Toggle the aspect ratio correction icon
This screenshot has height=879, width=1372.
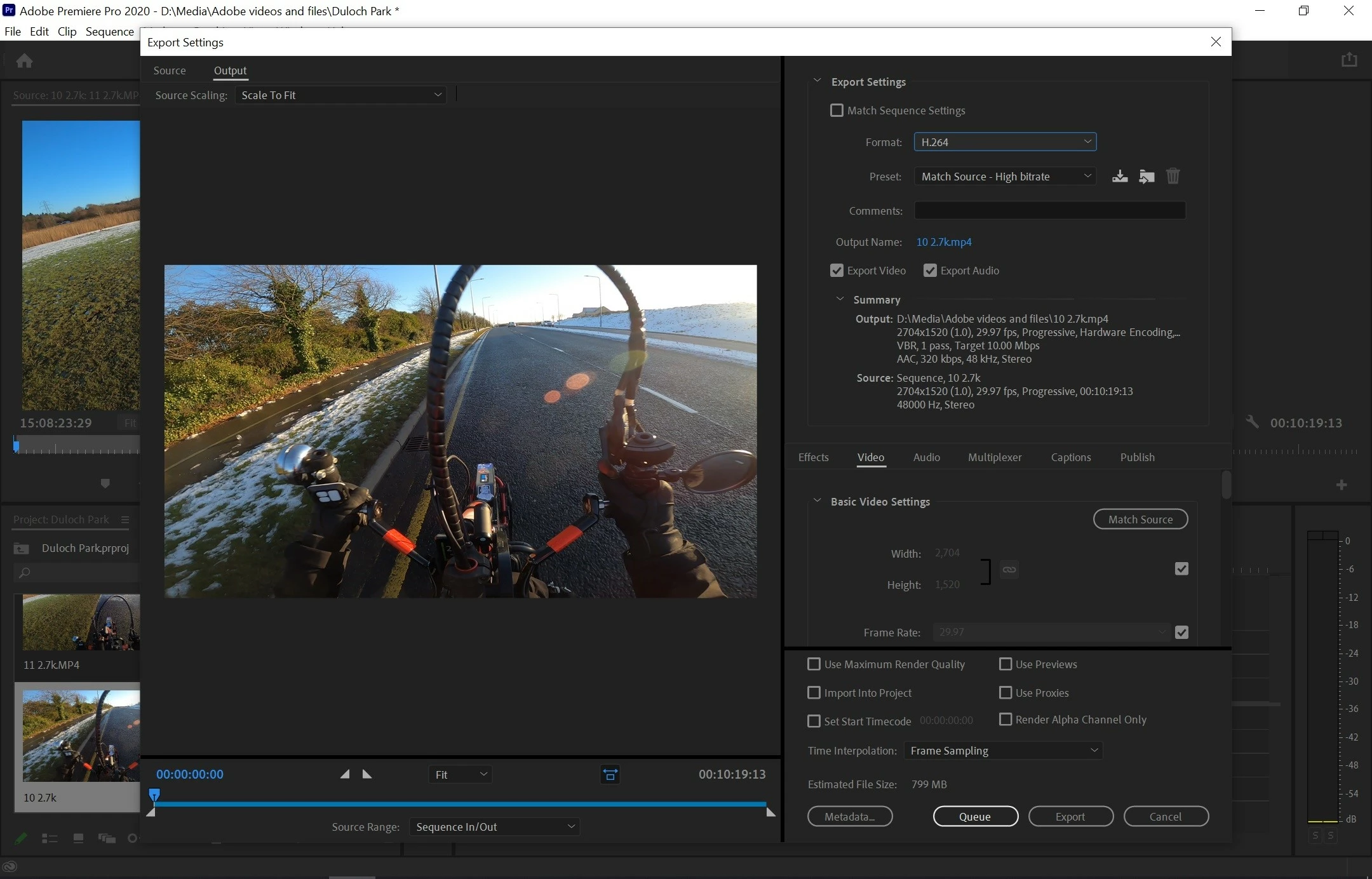tap(610, 774)
